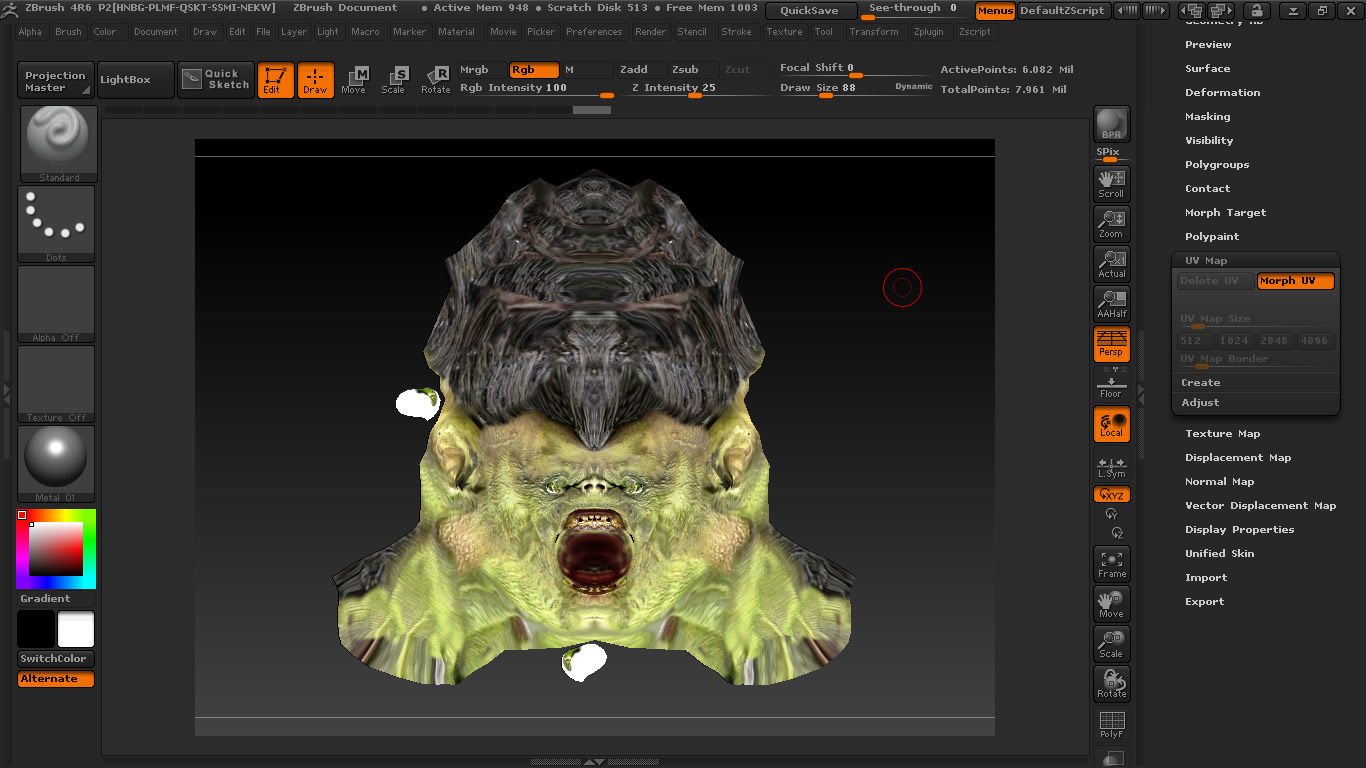
Task: Open the Zplugin menu
Action: coord(928,32)
